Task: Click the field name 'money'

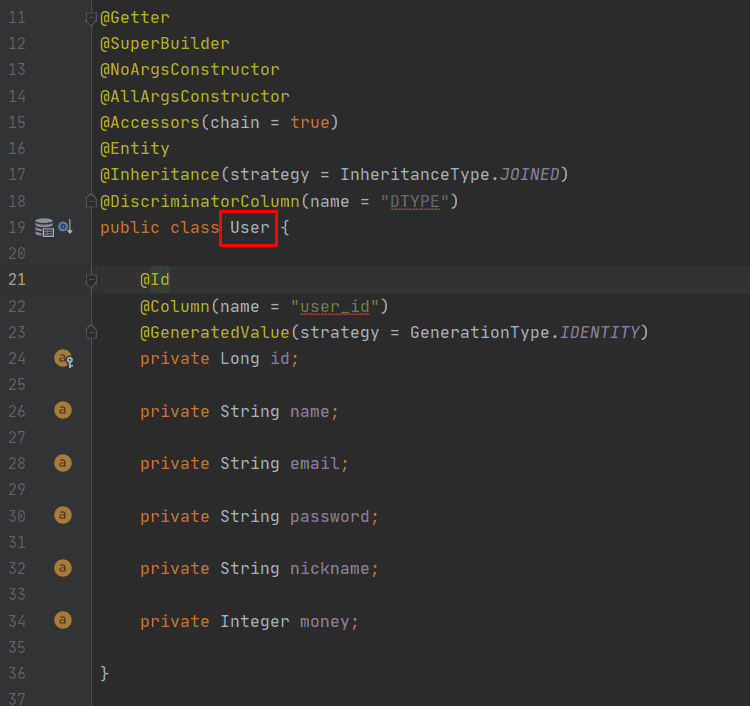Action: [325, 622]
